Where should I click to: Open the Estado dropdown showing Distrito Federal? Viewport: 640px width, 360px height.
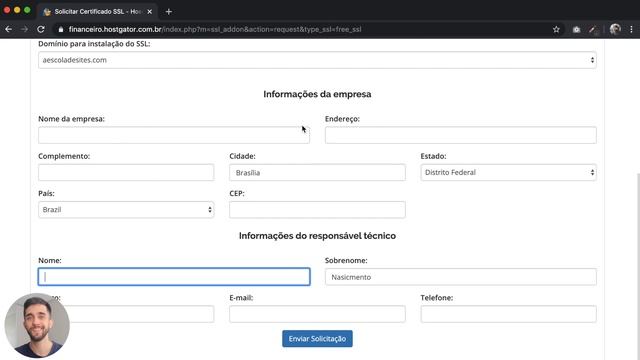point(508,172)
